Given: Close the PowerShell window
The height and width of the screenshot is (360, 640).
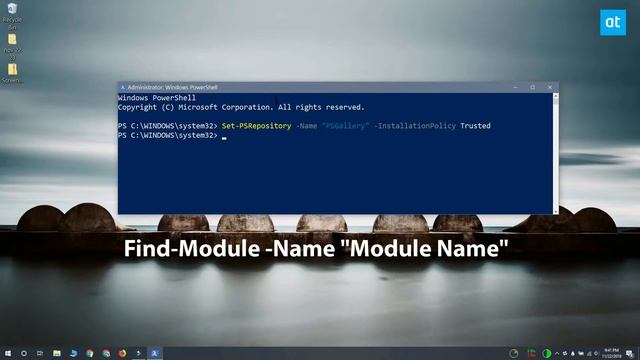Looking at the screenshot, I should [550, 87].
